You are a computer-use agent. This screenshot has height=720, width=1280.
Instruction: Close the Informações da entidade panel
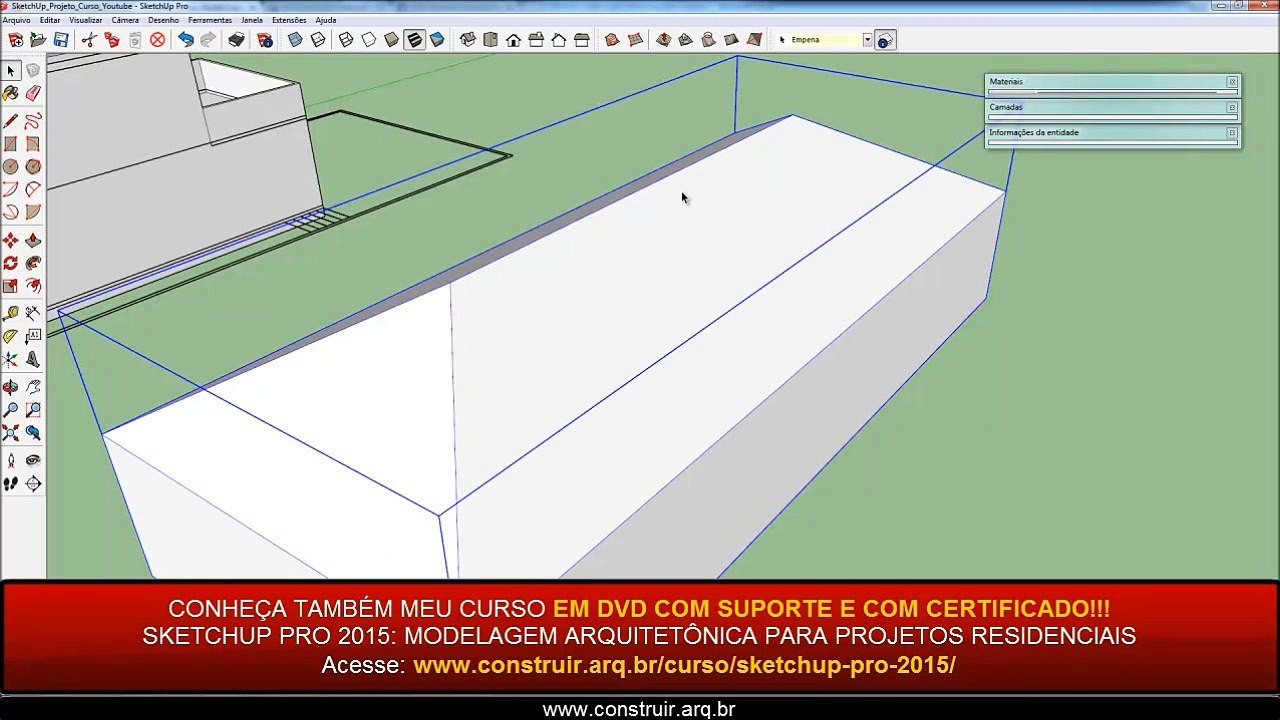[x=1232, y=132]
